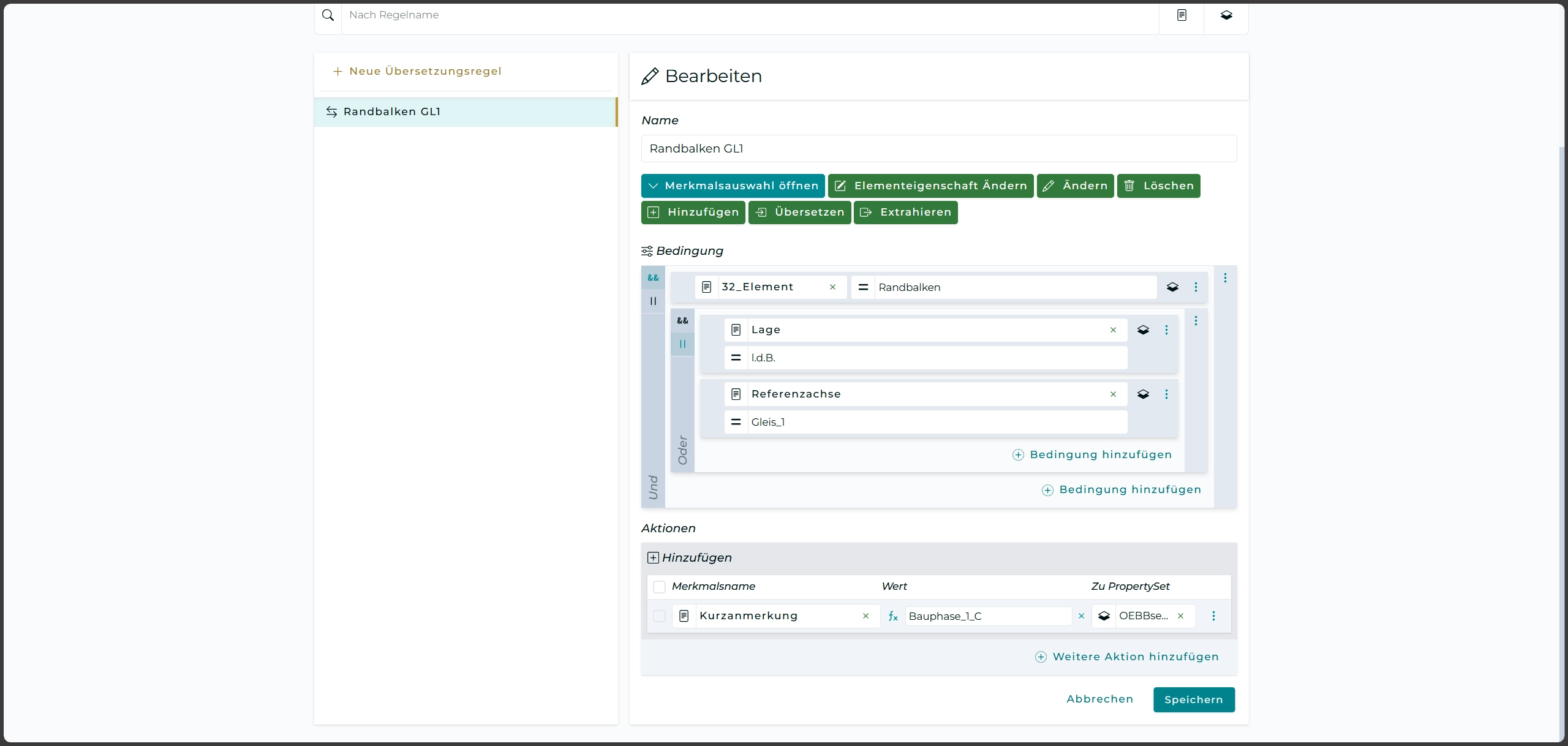Open three-dot menu of Kurzanmerkung action row
Screen dimensions: 1568x746
coord(1213,616)
